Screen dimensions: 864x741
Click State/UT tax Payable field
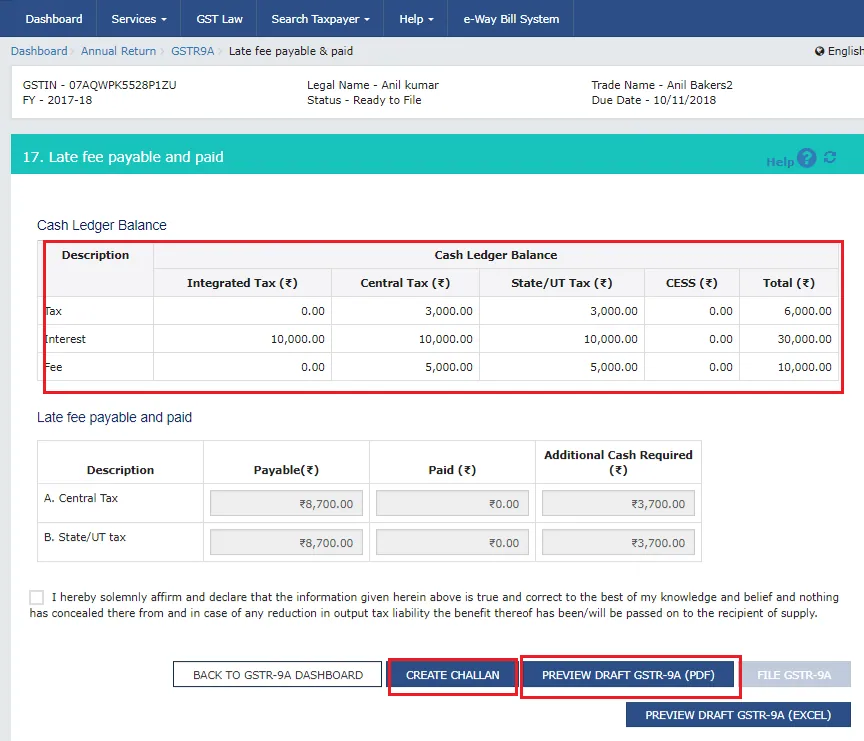[286, 543]
